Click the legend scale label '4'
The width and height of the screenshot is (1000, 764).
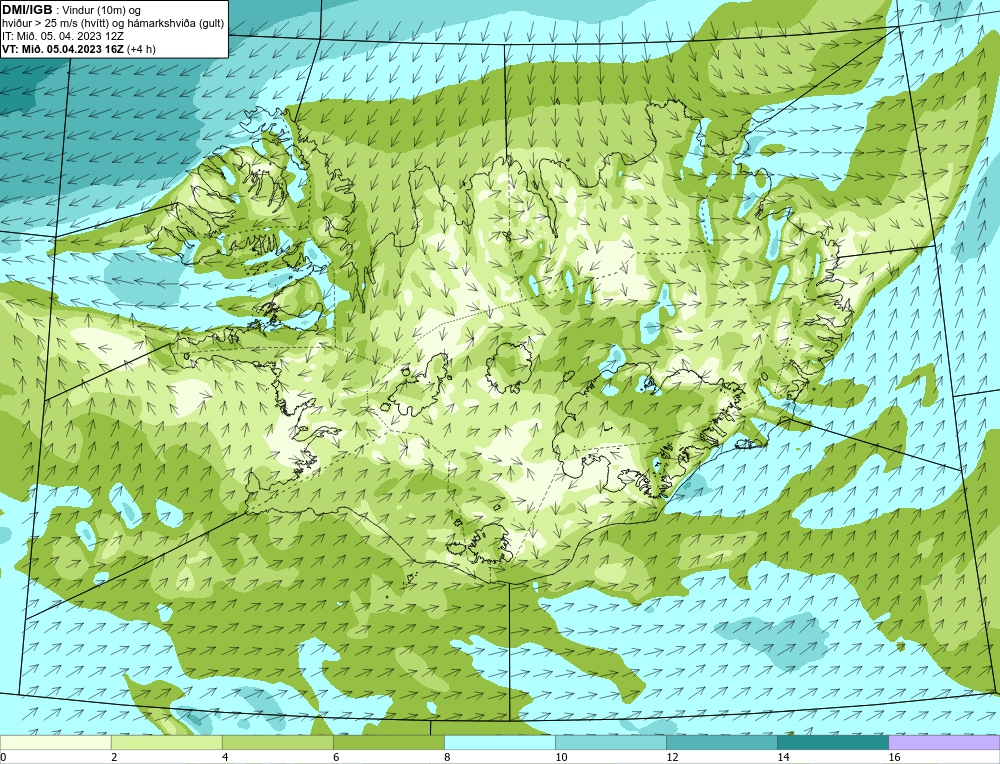[224, 757]
